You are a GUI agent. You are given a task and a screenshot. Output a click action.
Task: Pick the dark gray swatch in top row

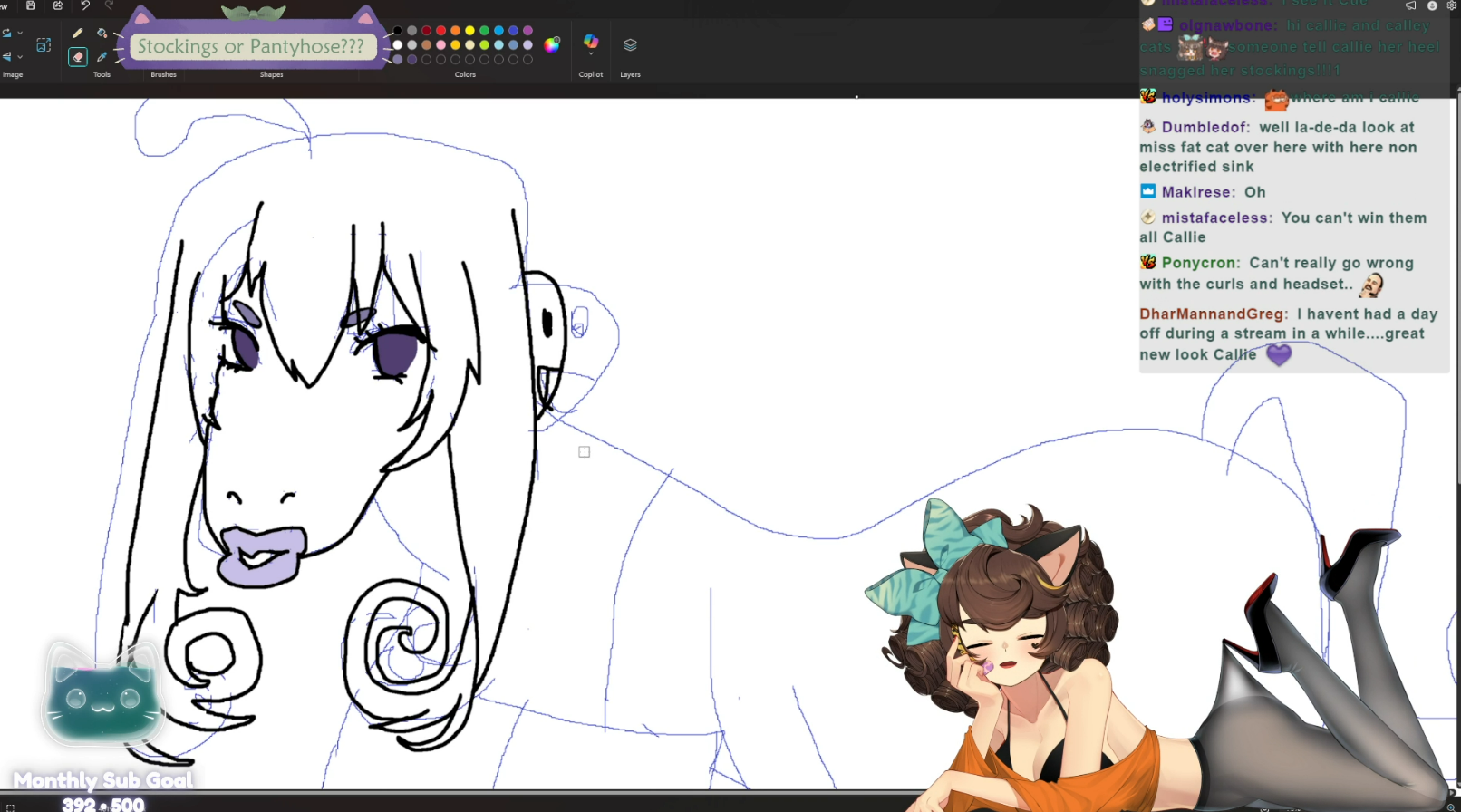pyautogui.click(x=412, y=31)
